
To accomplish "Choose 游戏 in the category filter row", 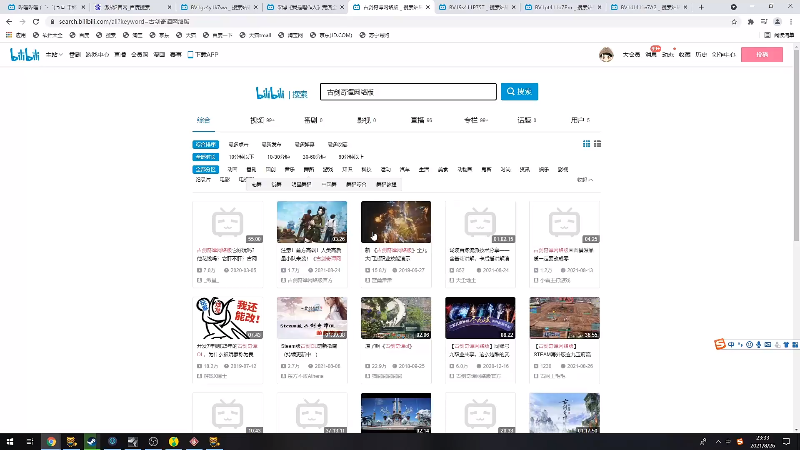I will 328,169.
